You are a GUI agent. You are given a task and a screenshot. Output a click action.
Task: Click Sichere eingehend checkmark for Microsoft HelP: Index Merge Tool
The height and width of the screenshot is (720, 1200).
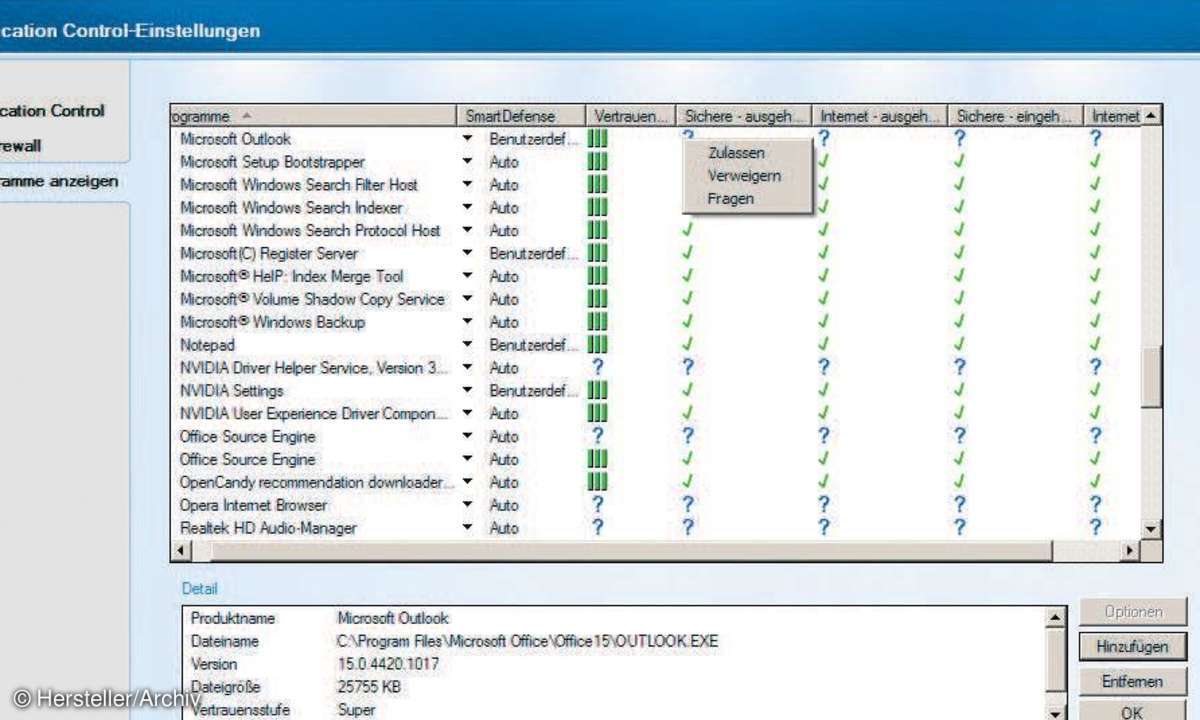coord(960,277)
